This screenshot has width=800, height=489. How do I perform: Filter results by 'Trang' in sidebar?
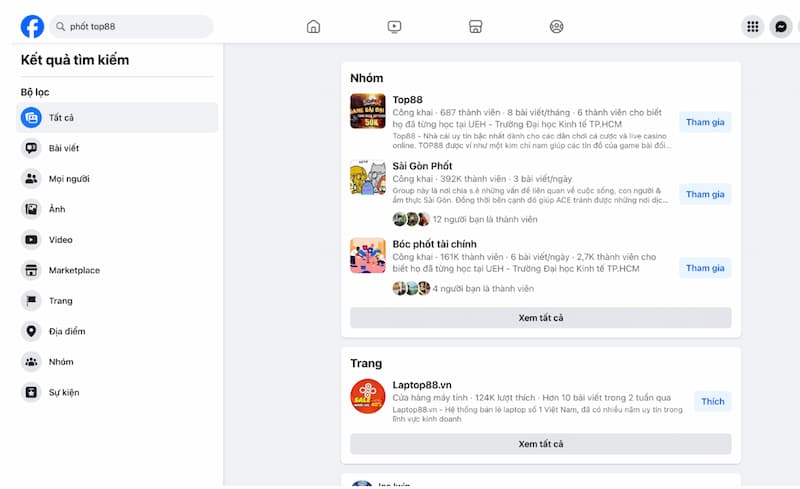pos(61,301)
